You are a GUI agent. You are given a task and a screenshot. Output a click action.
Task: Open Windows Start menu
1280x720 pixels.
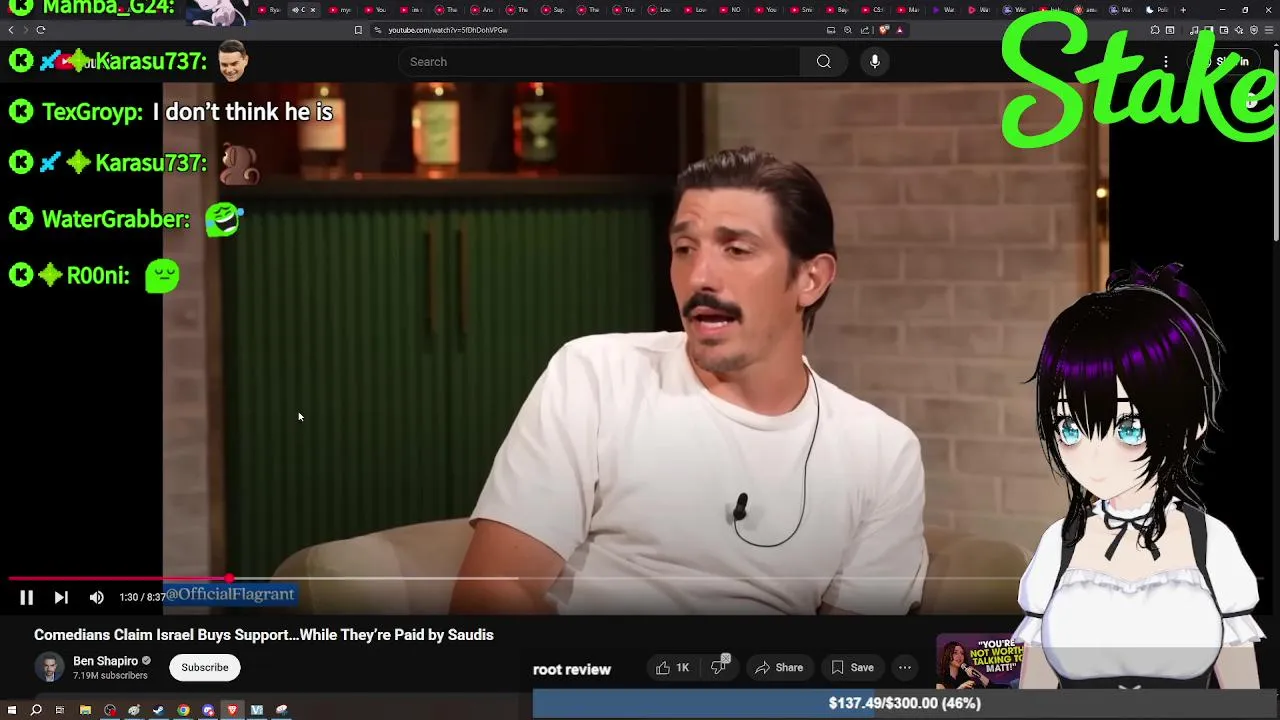11,710
